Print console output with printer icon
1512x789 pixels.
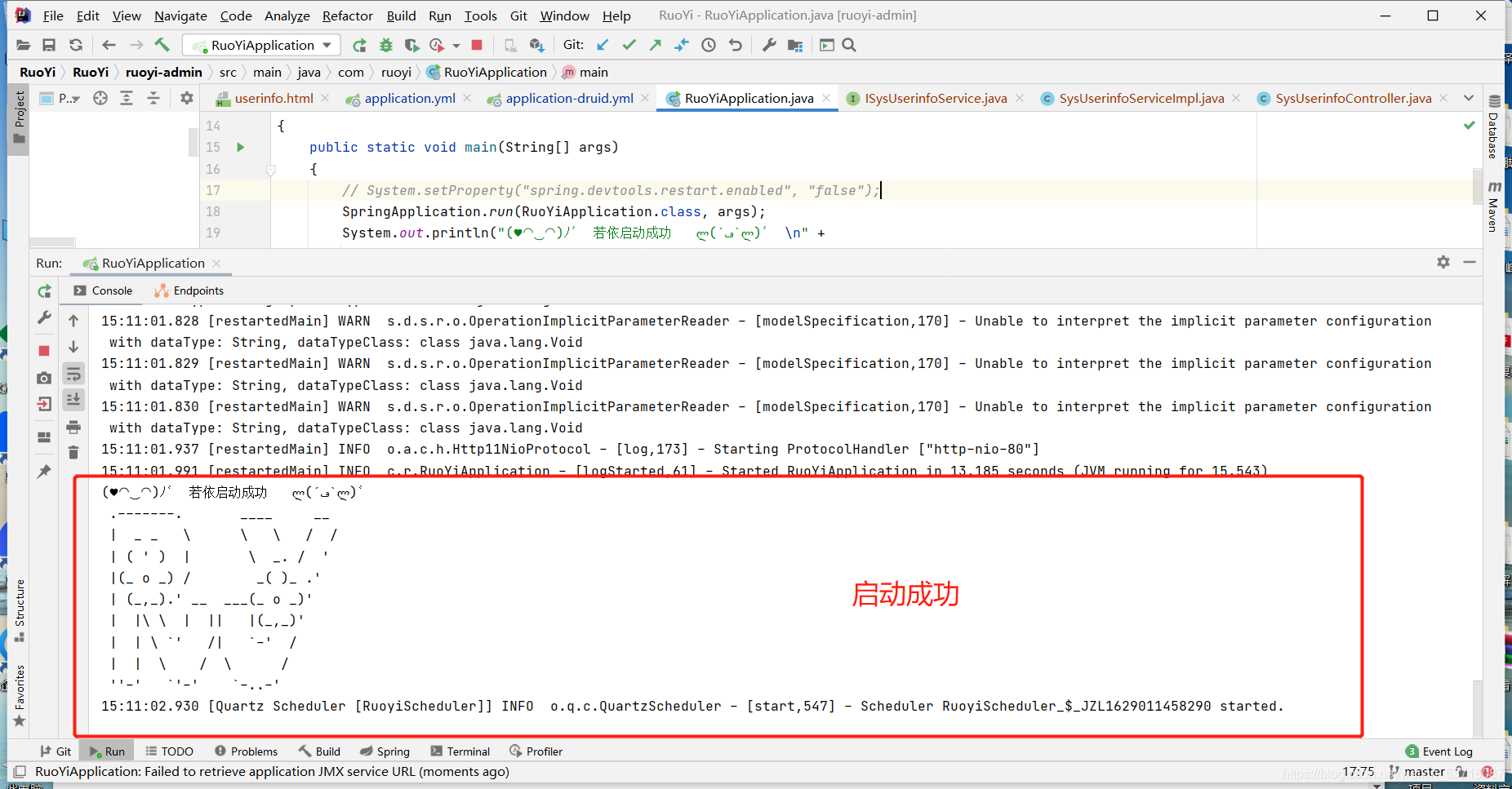pos(73,427)
